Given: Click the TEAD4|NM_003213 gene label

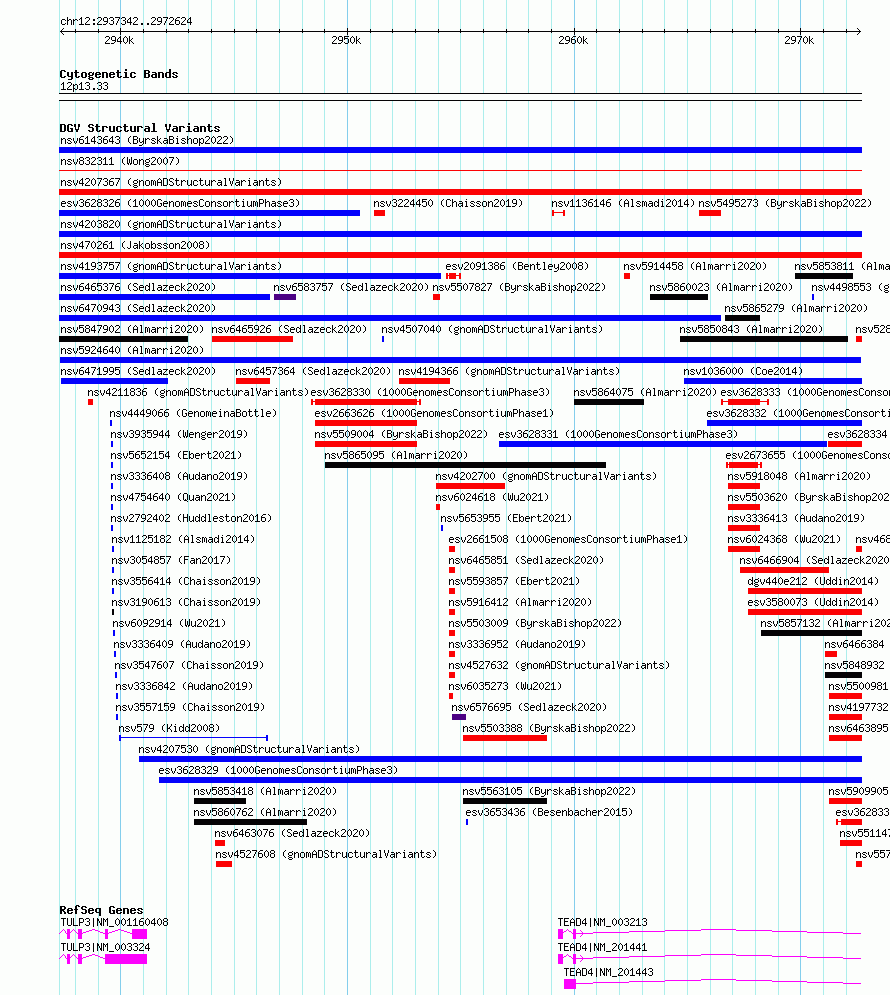Looking at the screenshot, I should coord(603,921).
